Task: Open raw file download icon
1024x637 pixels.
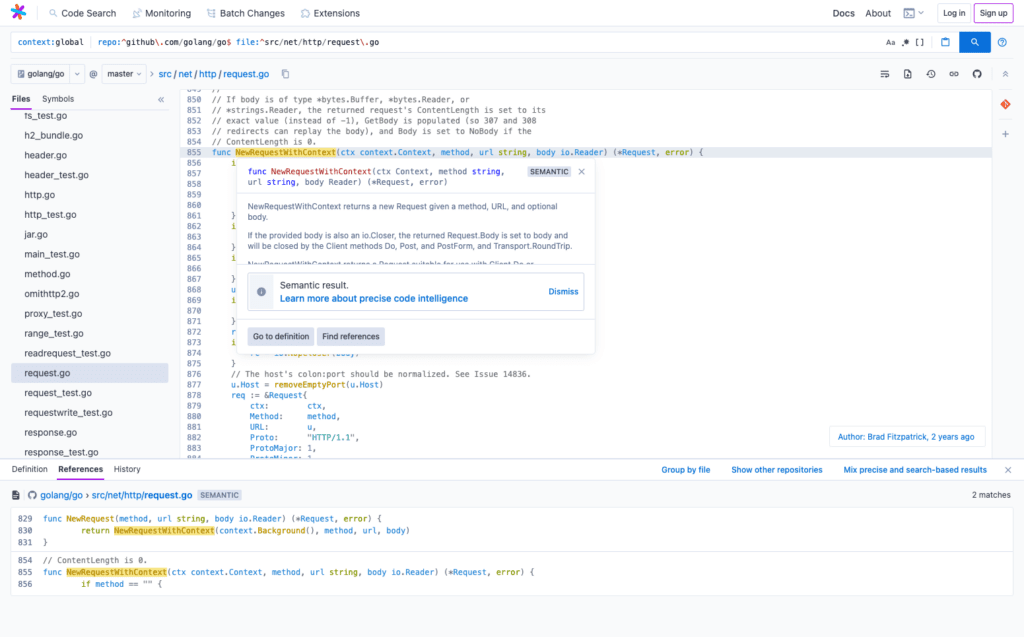Action: pyautogui.click(x=907, y=74)
